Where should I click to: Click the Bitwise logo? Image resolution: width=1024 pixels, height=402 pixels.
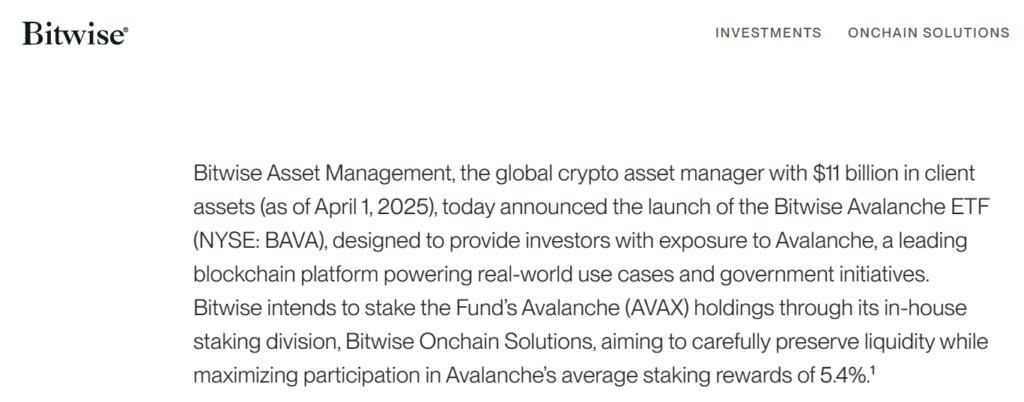73,33
